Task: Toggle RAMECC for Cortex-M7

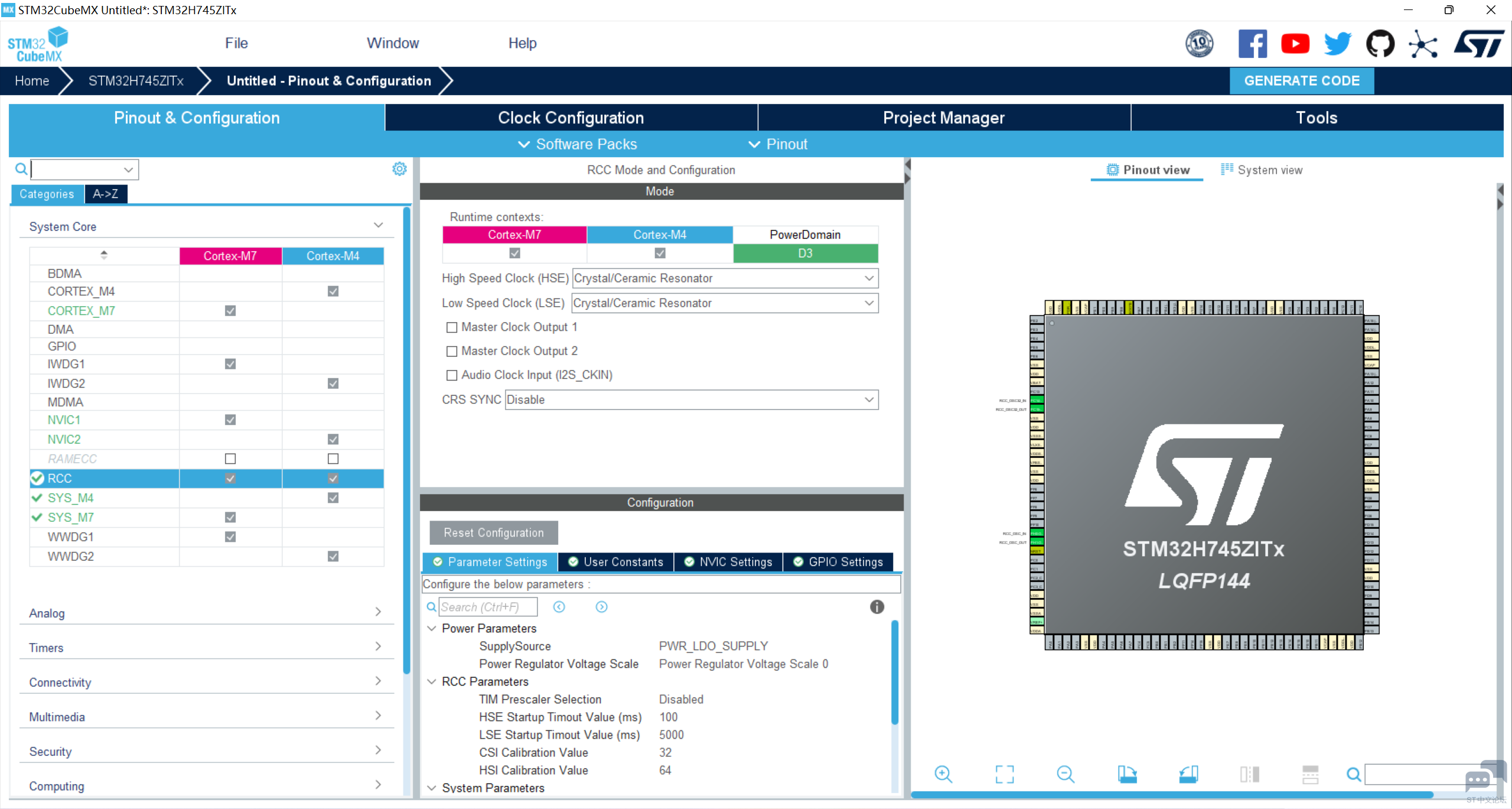Action: click(x=230, y=459)
